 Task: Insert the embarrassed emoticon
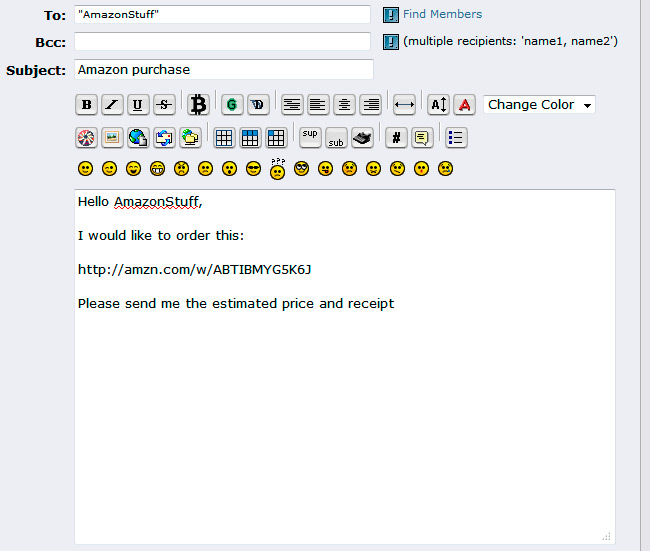[x=349, y=169]
